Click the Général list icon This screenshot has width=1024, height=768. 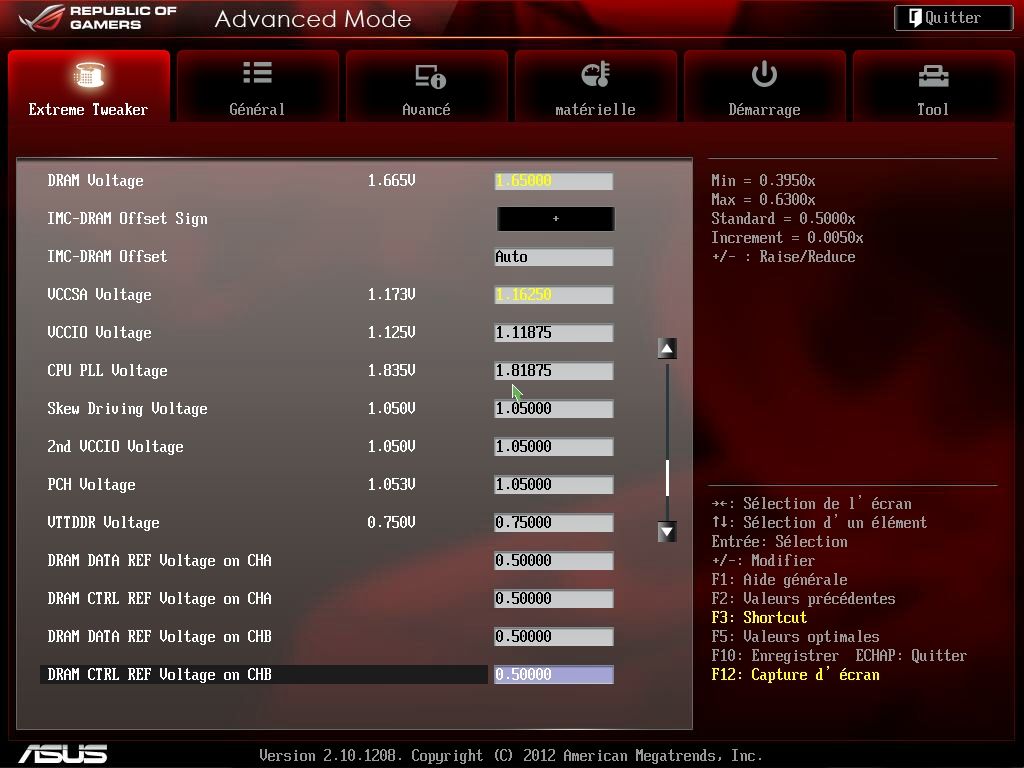257,72
